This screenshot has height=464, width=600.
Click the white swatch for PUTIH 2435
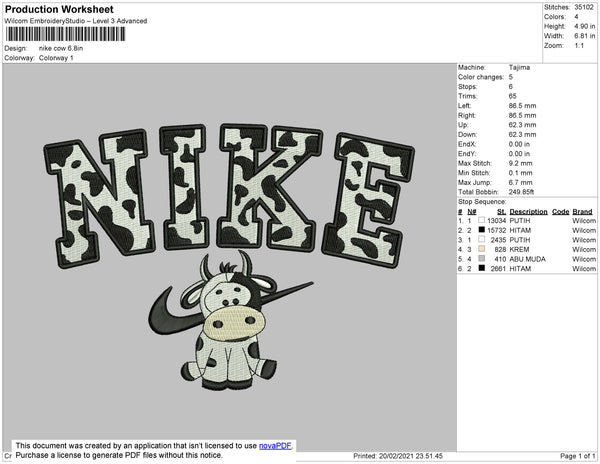click(x=481, y=239)
